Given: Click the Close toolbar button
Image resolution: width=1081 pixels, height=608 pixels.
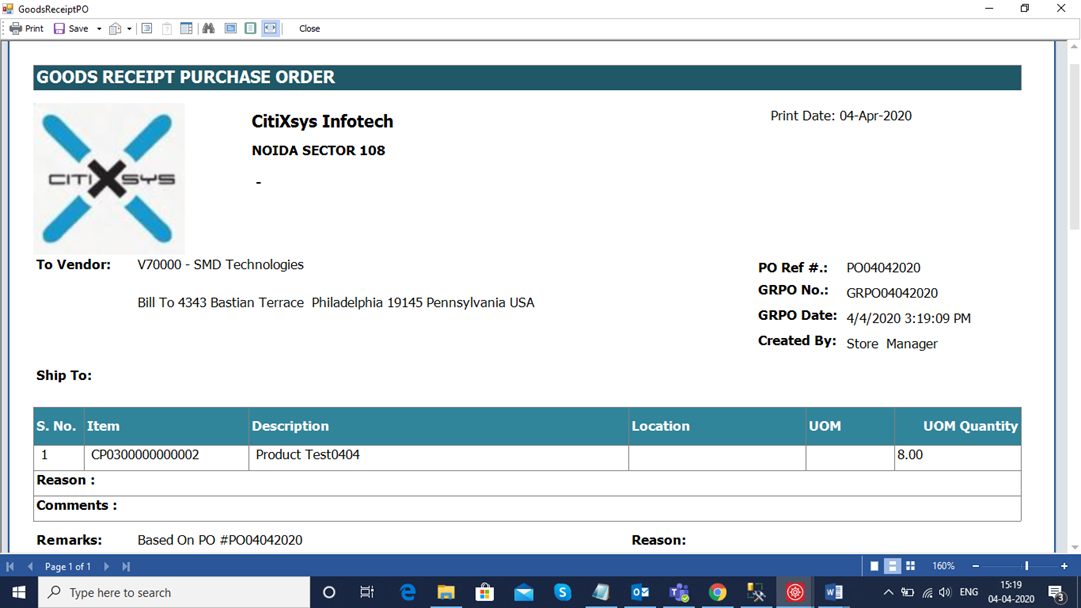Looking at the screenshot, I should (x=309, y=28).
